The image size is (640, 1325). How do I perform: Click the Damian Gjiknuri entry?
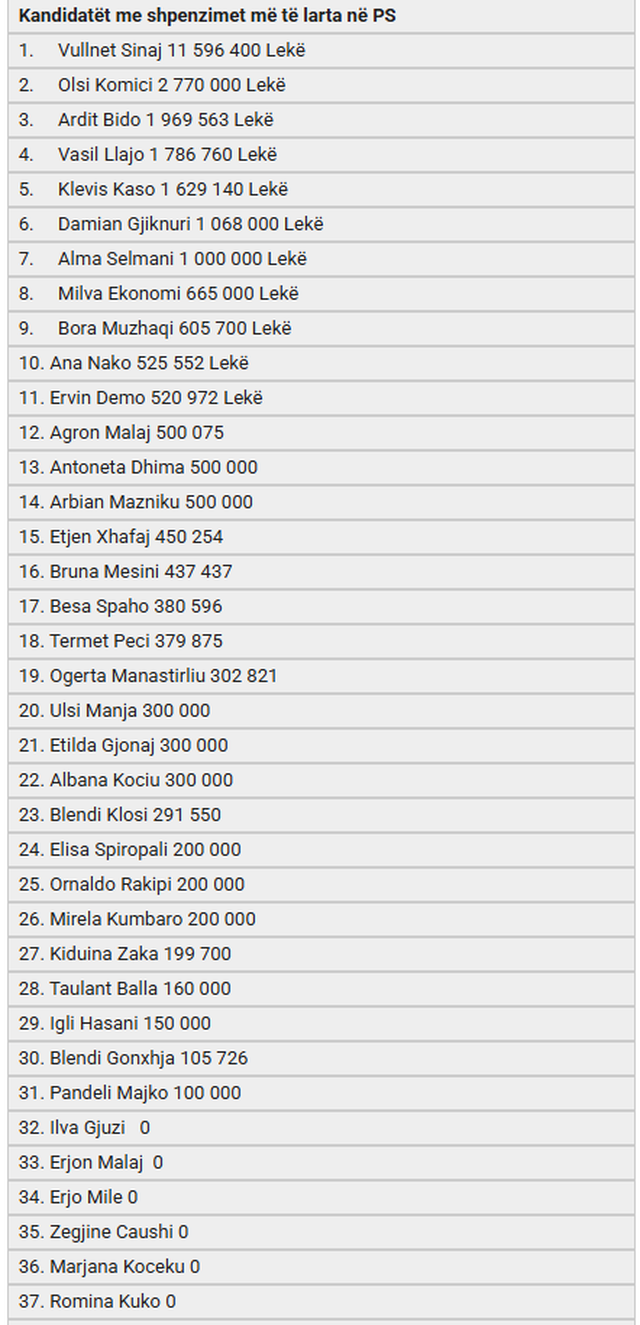pos(320,224)
